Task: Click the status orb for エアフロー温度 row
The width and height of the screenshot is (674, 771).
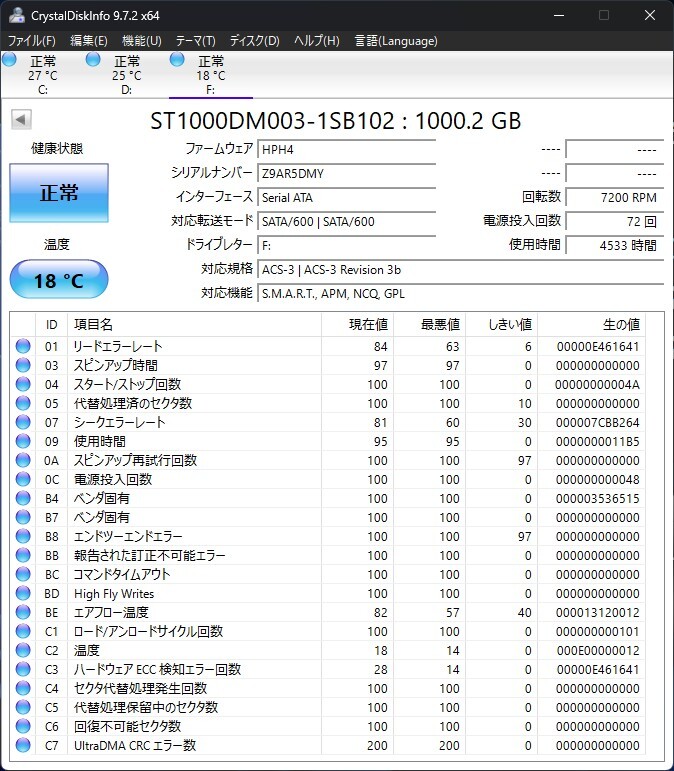Action: (x=23, y=612)
